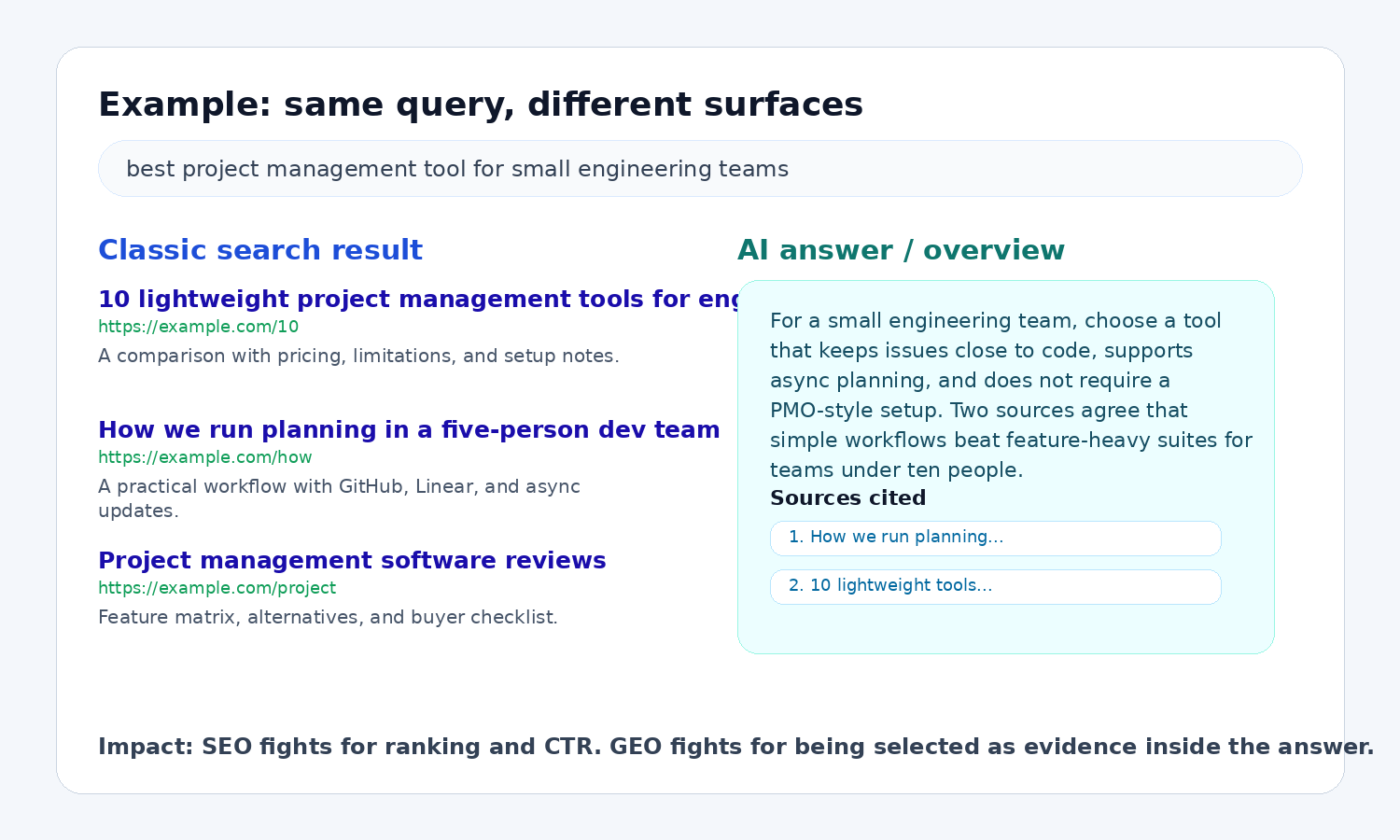1400x840 pixels.
Task: Click the 'Impact: SEO fights for ranking' statement
Action: pyautogui.click(x=735, y=748)
